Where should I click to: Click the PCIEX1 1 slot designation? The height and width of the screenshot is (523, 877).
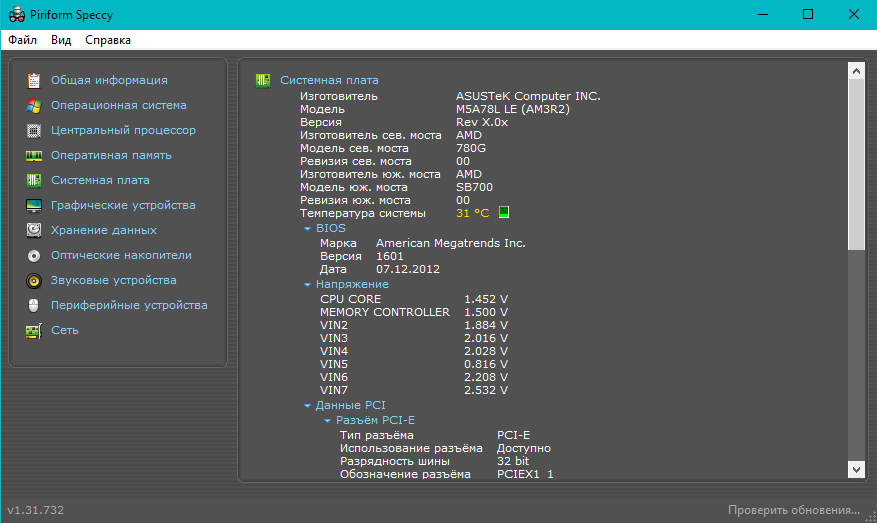click(x=525, y=474)
